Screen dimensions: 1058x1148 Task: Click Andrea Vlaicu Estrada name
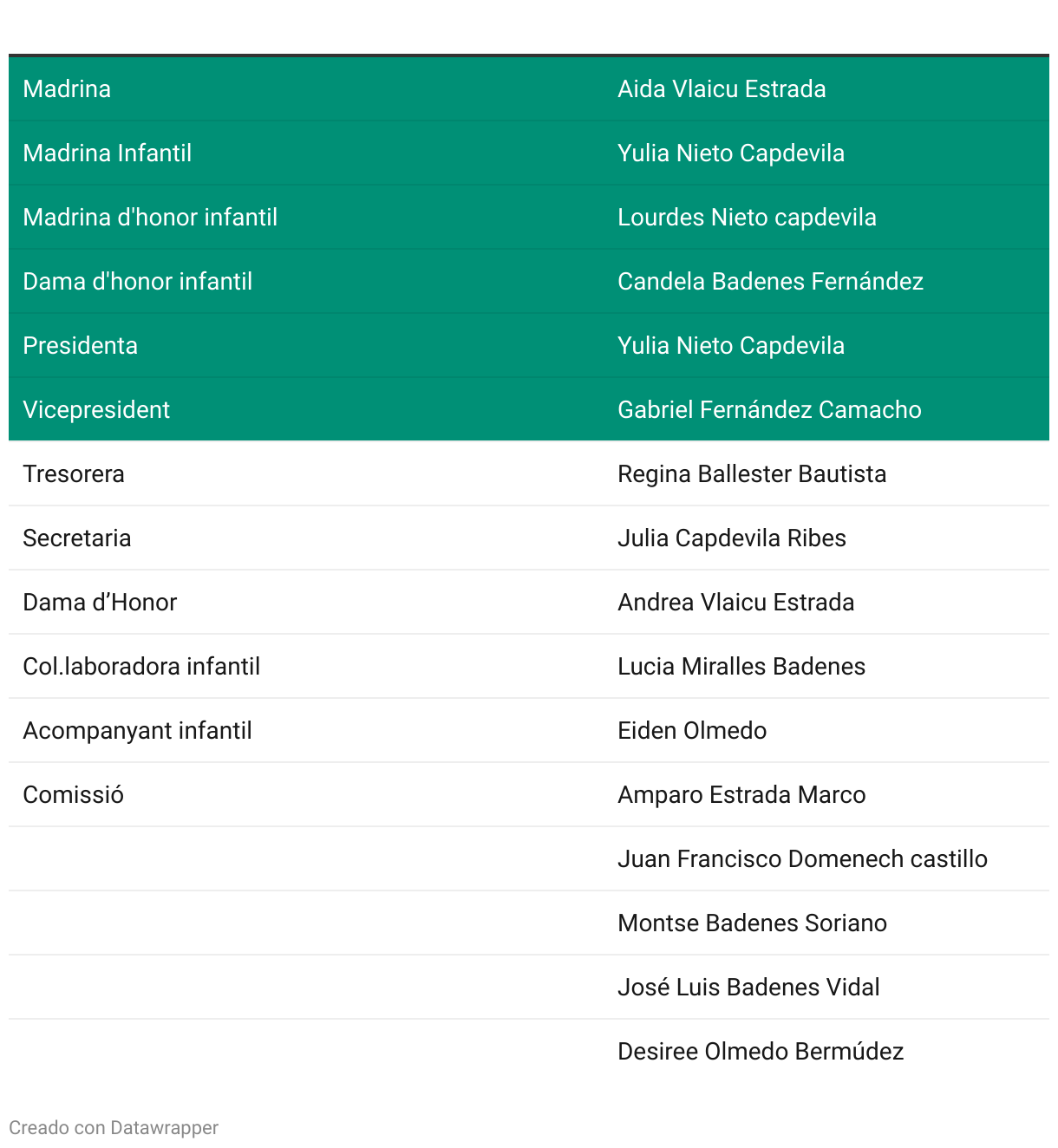(x=735, y=603)
